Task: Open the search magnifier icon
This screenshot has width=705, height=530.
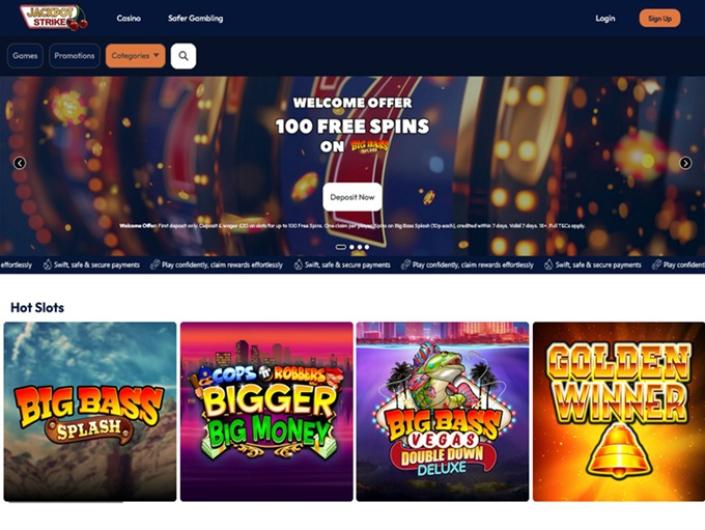Action: tap(183, 56)
